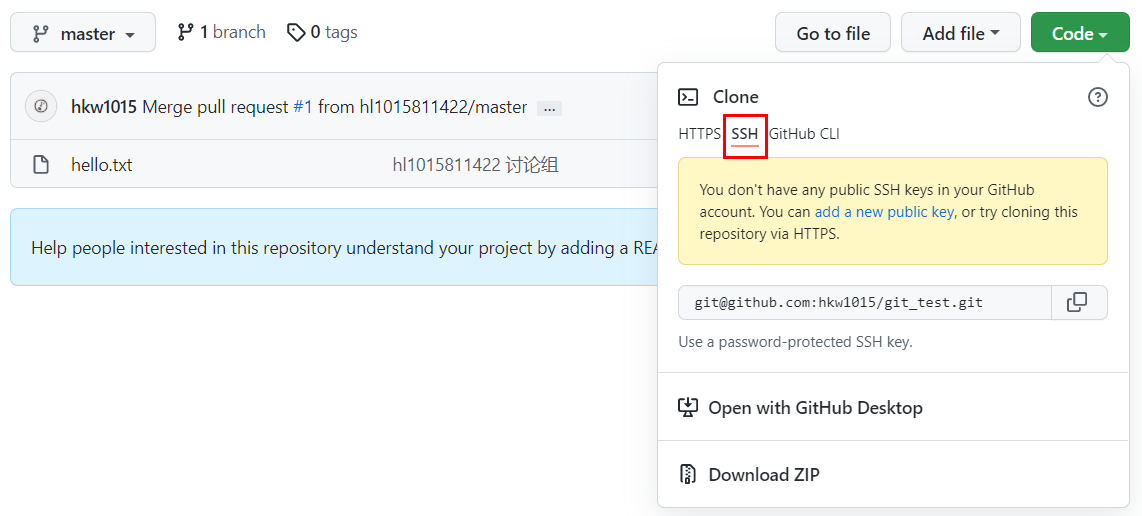Click the file icon beside hello.txt
Viewport: 1142px width, 516px height.
(42, 165)
